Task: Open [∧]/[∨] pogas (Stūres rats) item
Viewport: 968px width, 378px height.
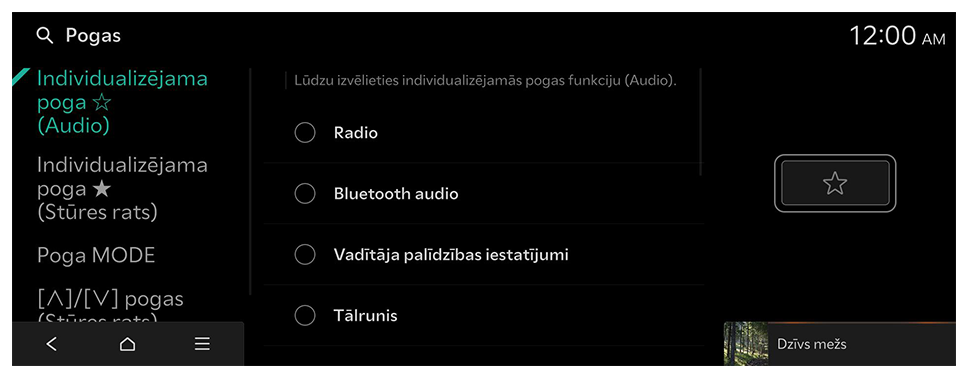Action: tap(110, 306)
